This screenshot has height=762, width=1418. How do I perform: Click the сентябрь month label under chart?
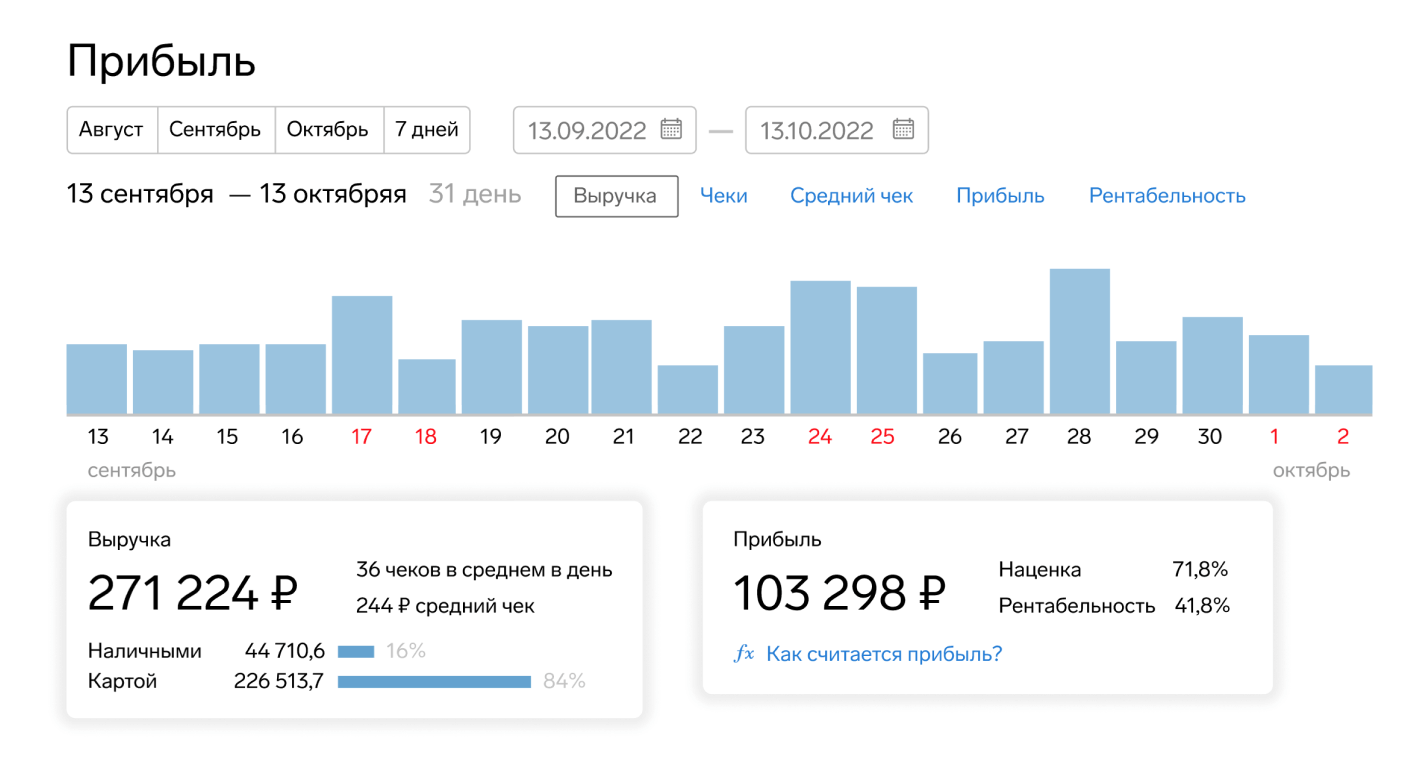pos(132,470)
